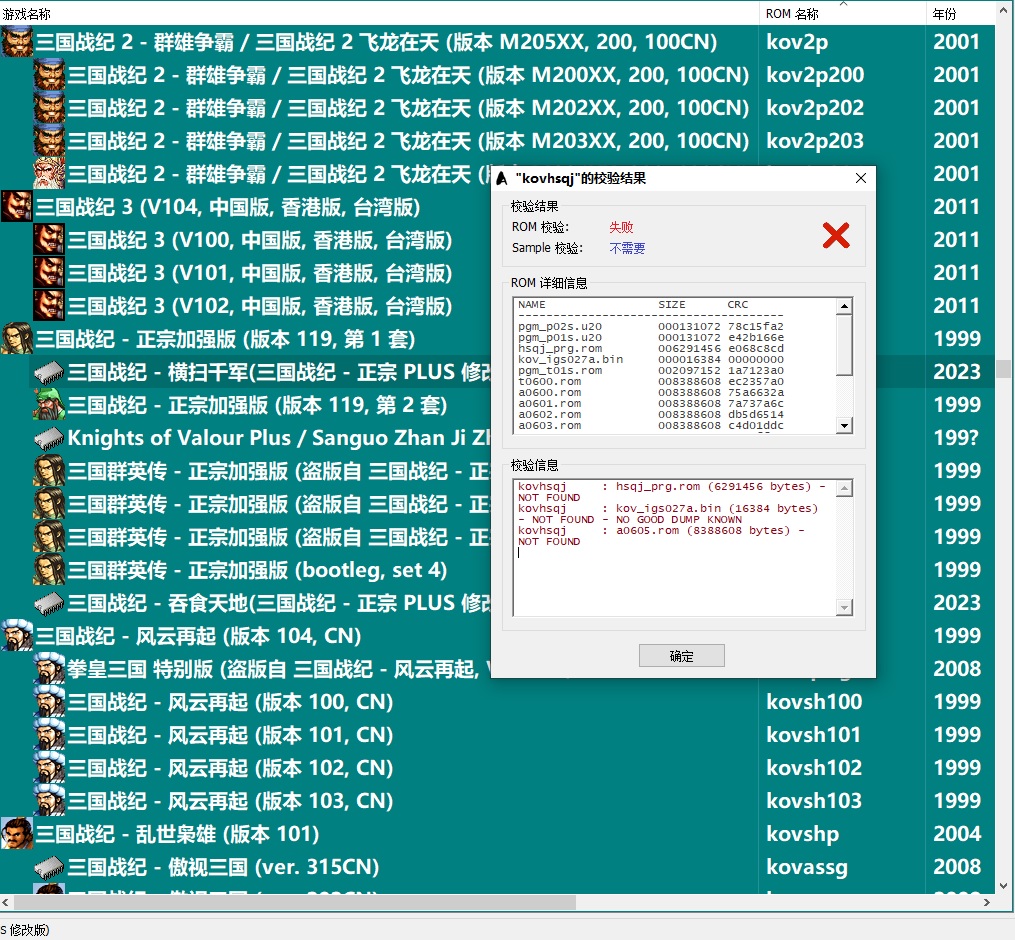
Task: Click the chip icon of 横扫千军 row
Action: [49, 372]
